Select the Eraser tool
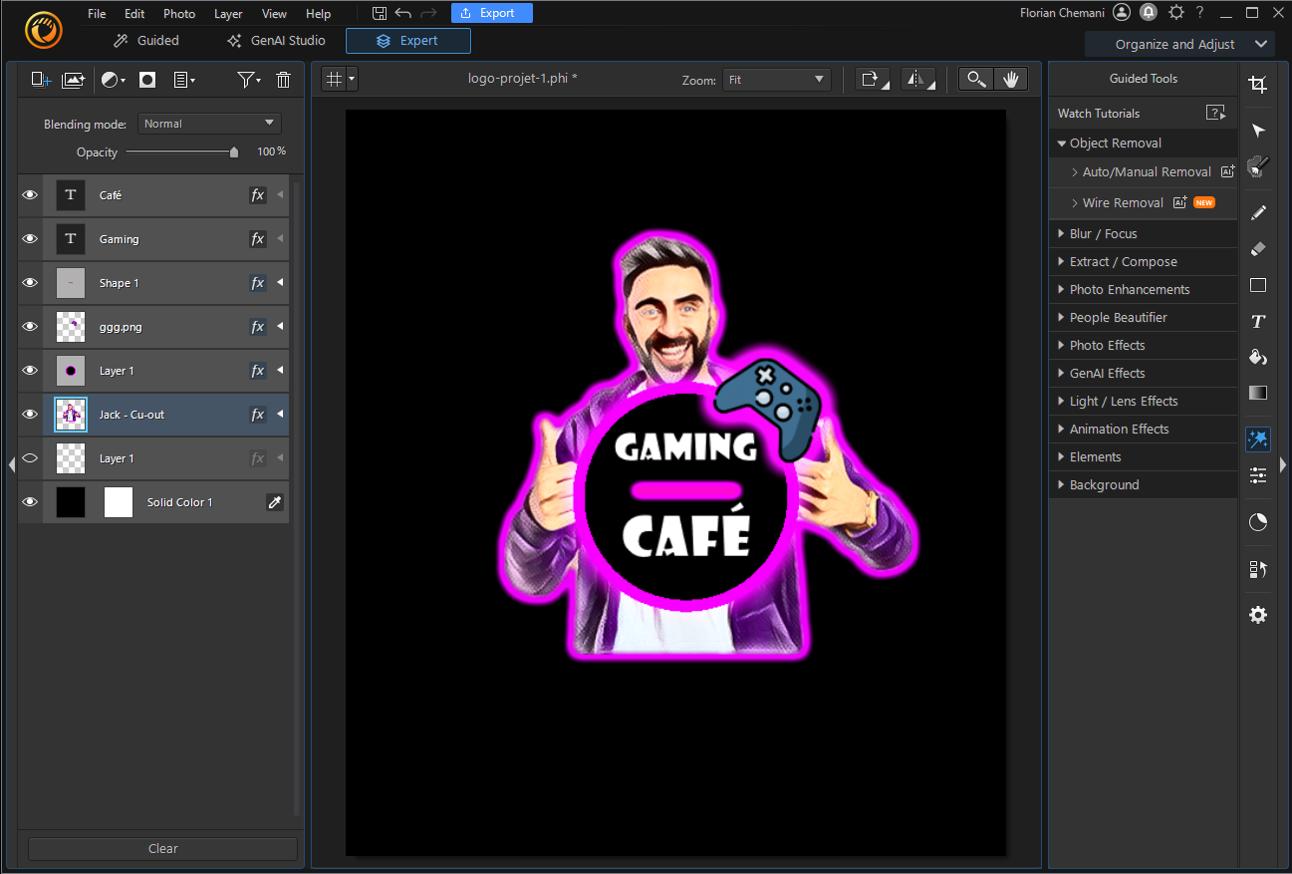This screenshot has width=1292, height=874. [1257, 248]
